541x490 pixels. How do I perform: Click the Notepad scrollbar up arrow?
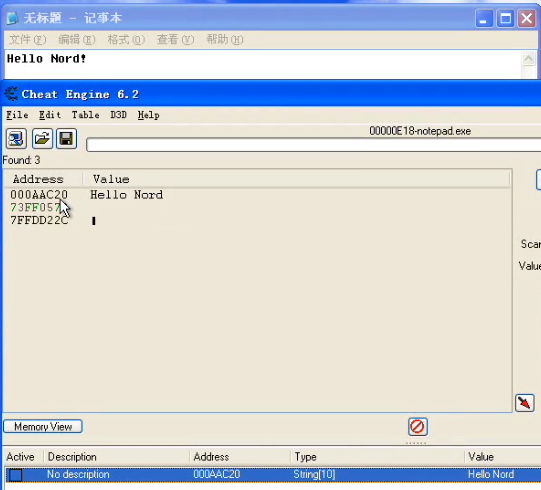[x=528, y=58]
